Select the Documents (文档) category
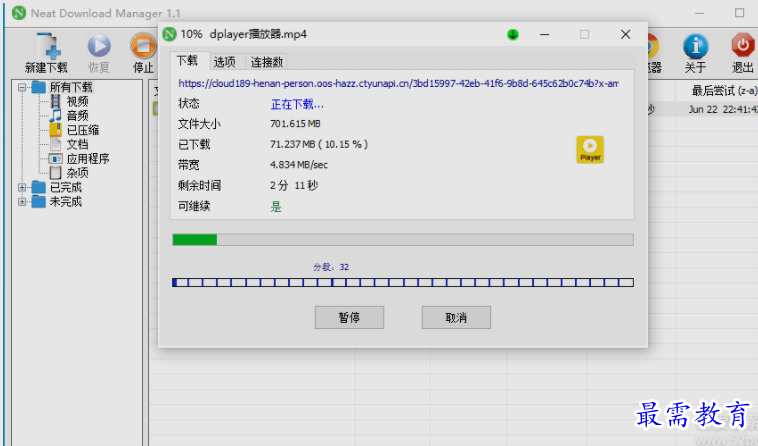The height and width of the screenshot is (446, 758). [77, 144]
